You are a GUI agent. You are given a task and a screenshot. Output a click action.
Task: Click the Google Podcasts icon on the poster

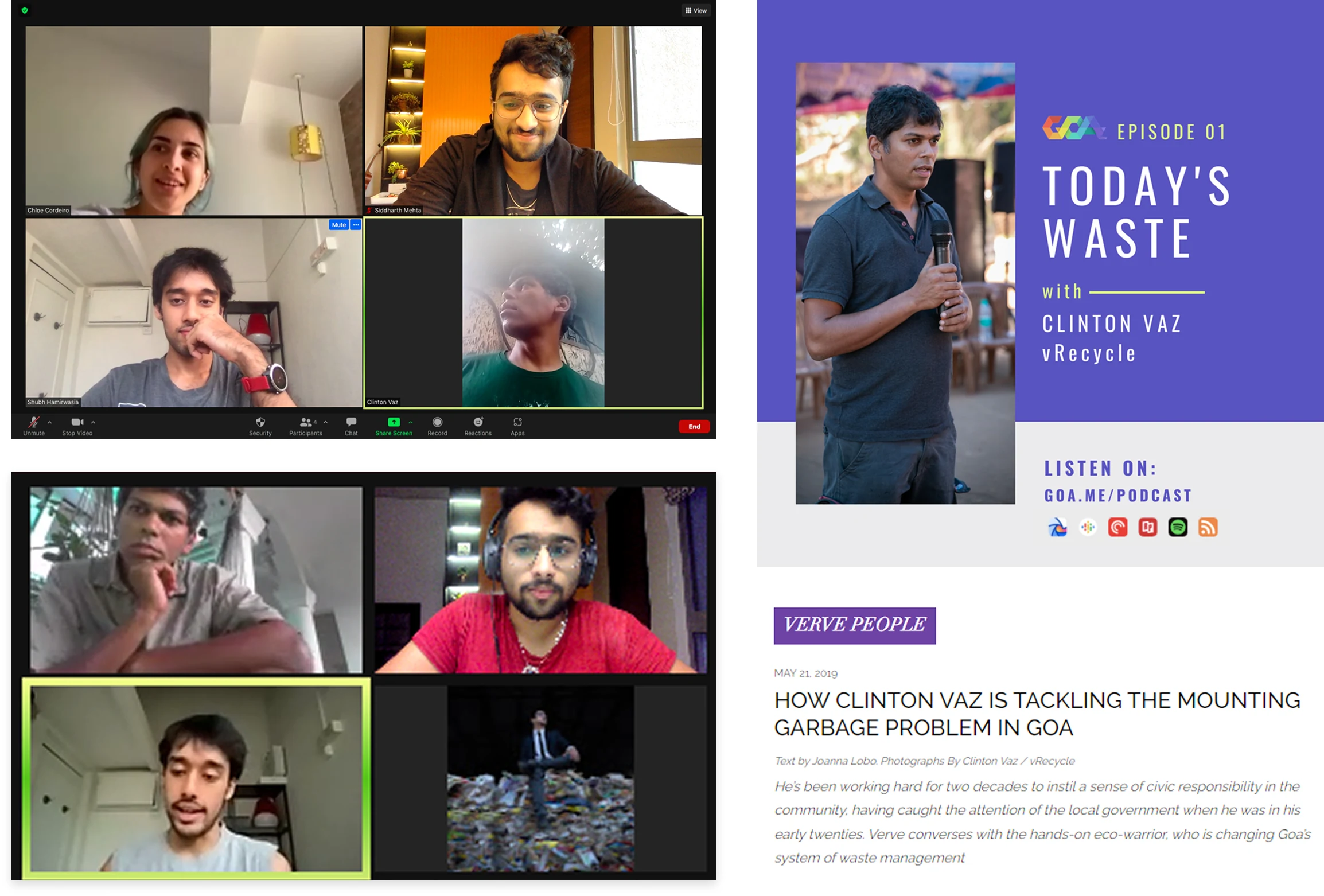pyautogui.click(x=1088, y=527)
